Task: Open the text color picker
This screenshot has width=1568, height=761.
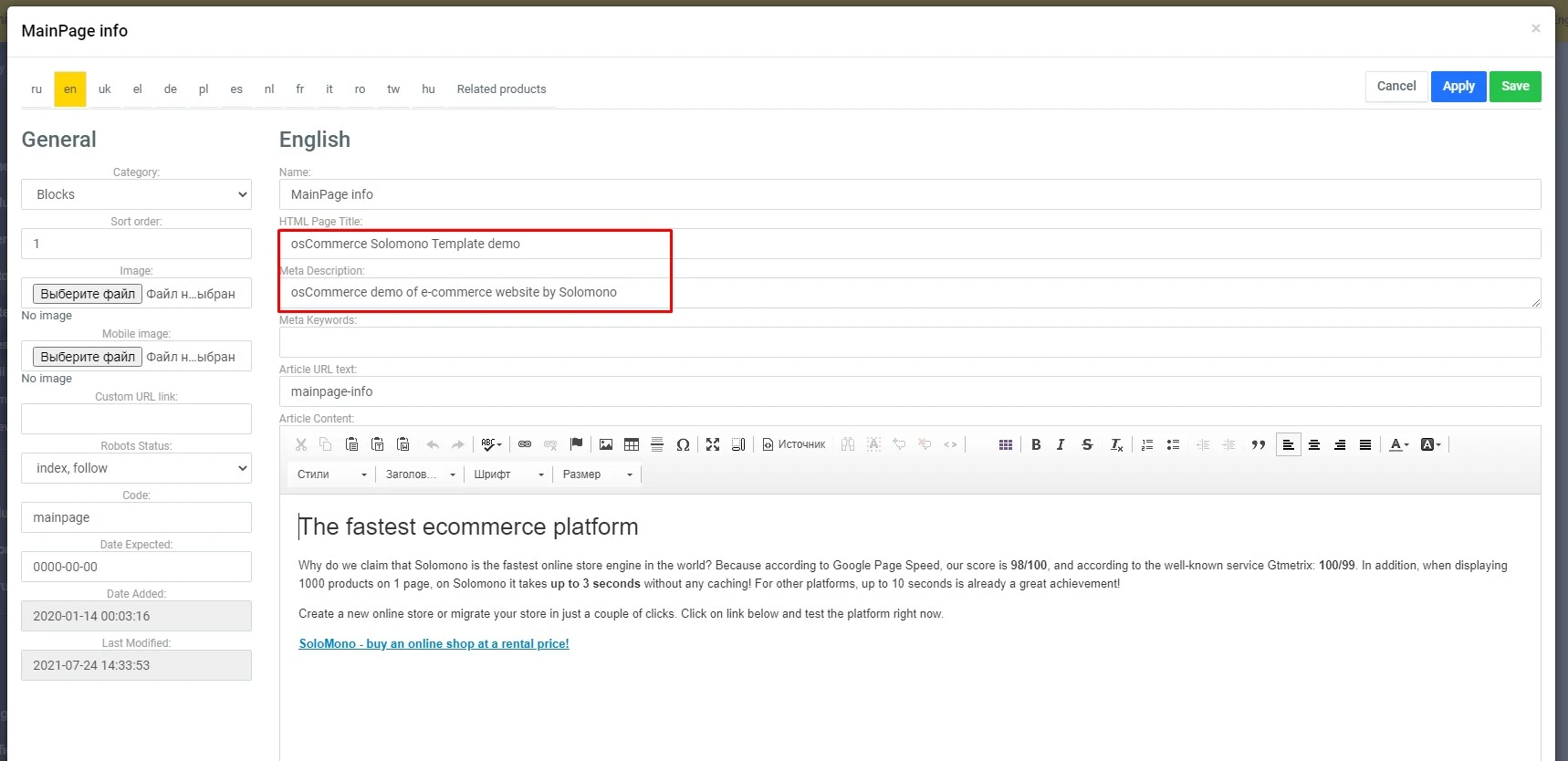Action: 1398,444
